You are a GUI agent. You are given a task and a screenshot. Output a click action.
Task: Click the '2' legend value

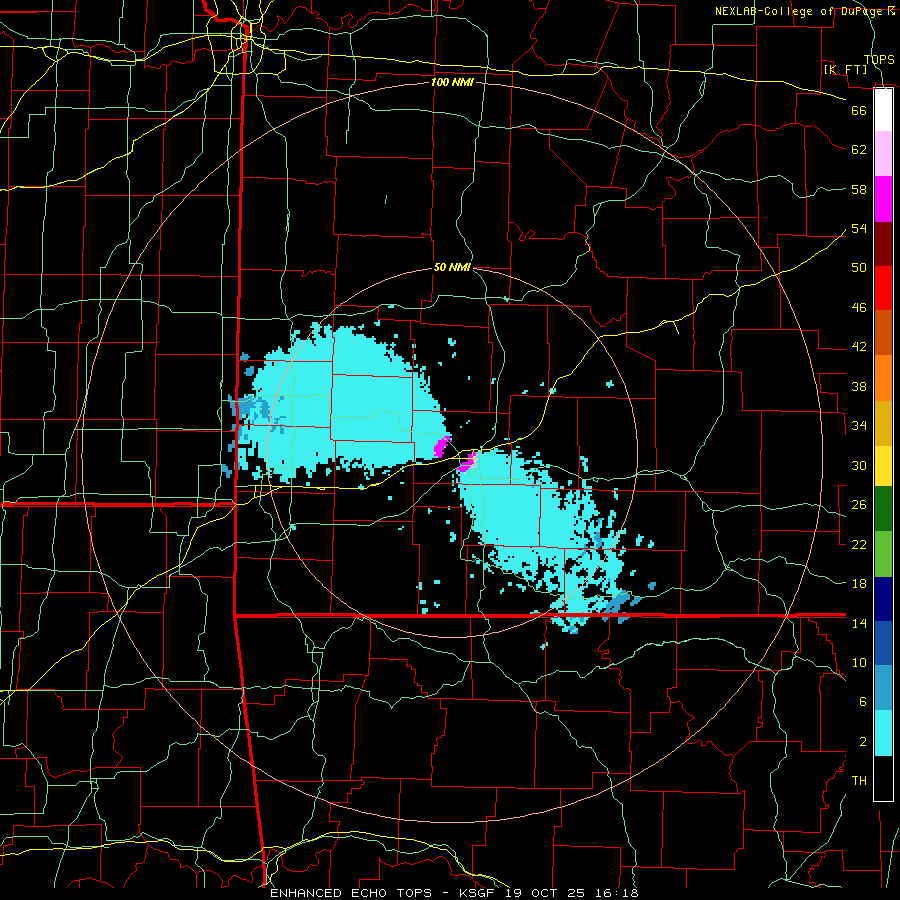[x=862, y=741]
